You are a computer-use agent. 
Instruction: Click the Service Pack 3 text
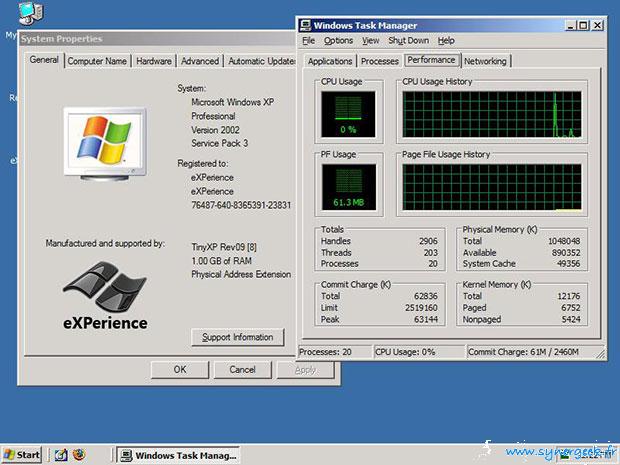pos(219,144)
